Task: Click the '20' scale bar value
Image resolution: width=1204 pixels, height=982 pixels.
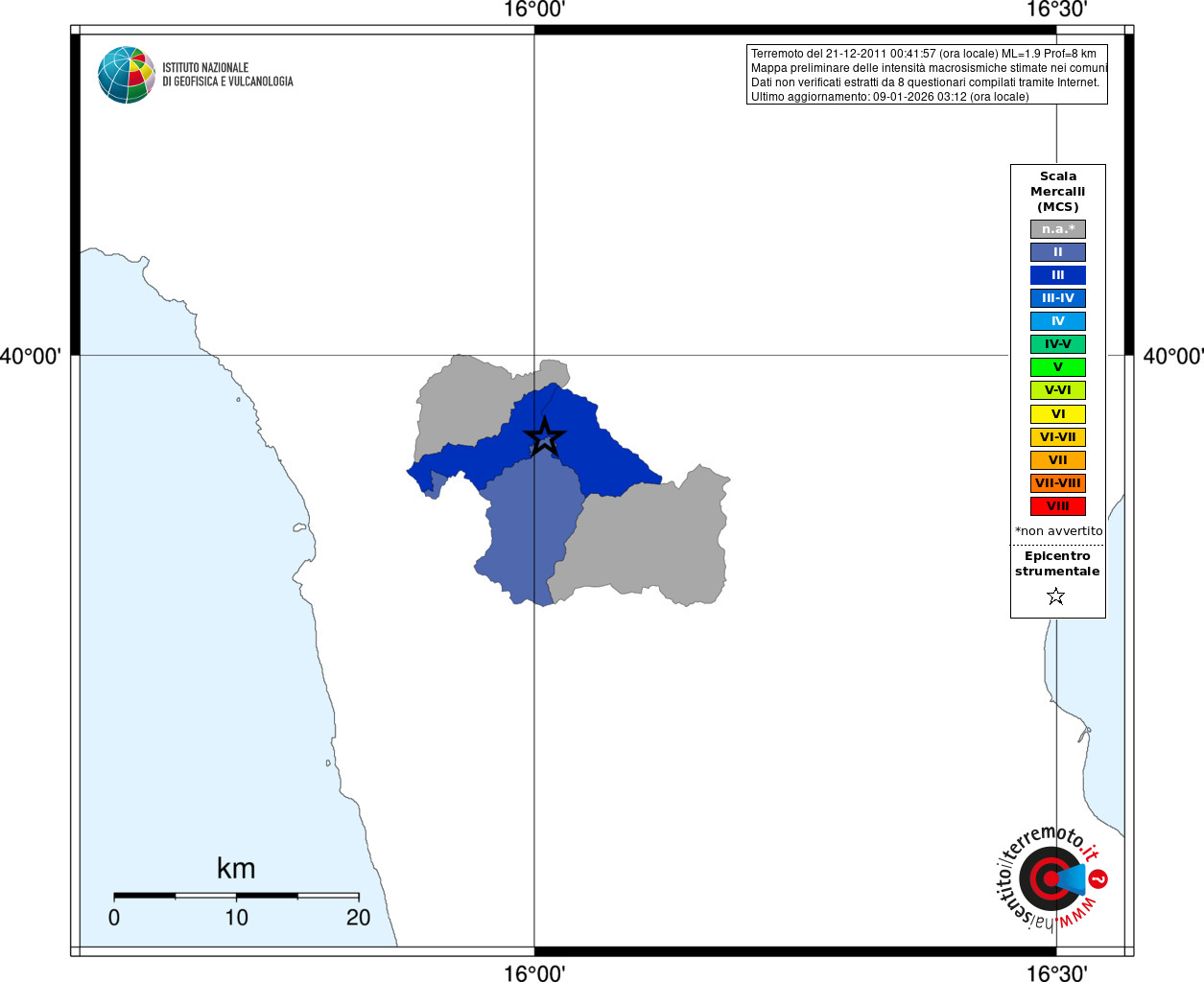Action: [358, 918]
